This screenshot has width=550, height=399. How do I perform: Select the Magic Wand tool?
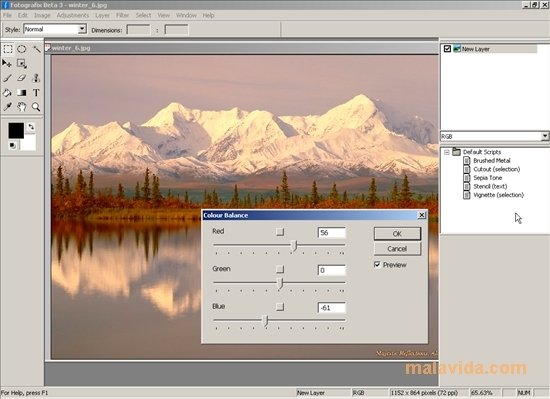click(36, 49)
